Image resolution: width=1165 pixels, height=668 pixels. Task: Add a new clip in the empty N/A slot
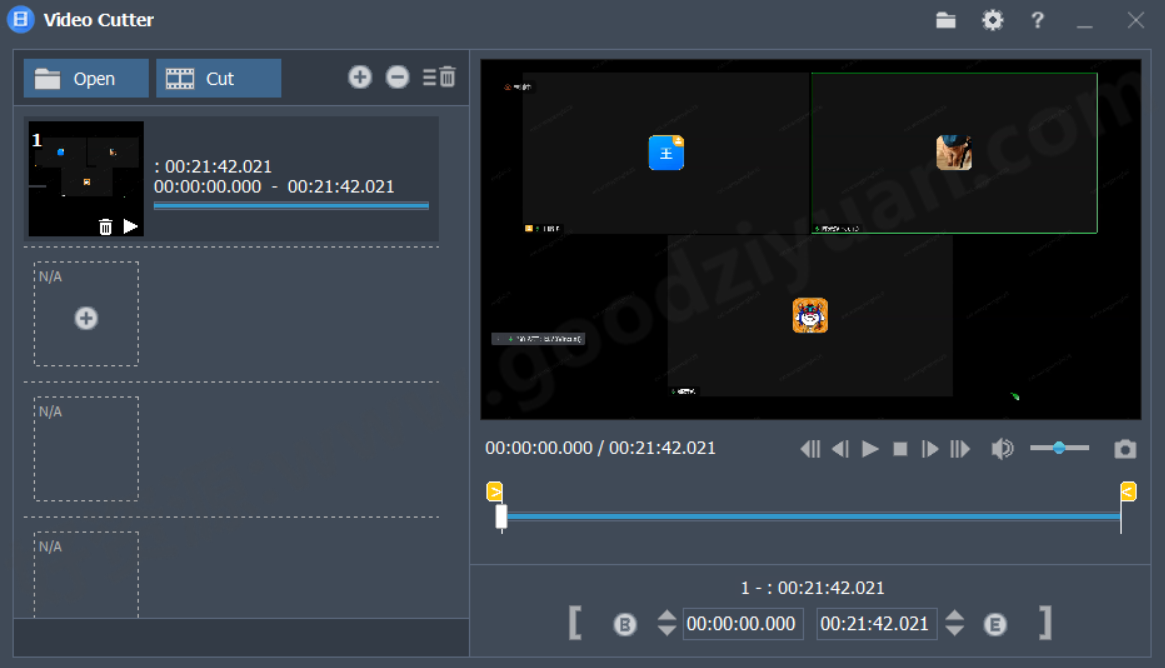[x=86, y=318]
